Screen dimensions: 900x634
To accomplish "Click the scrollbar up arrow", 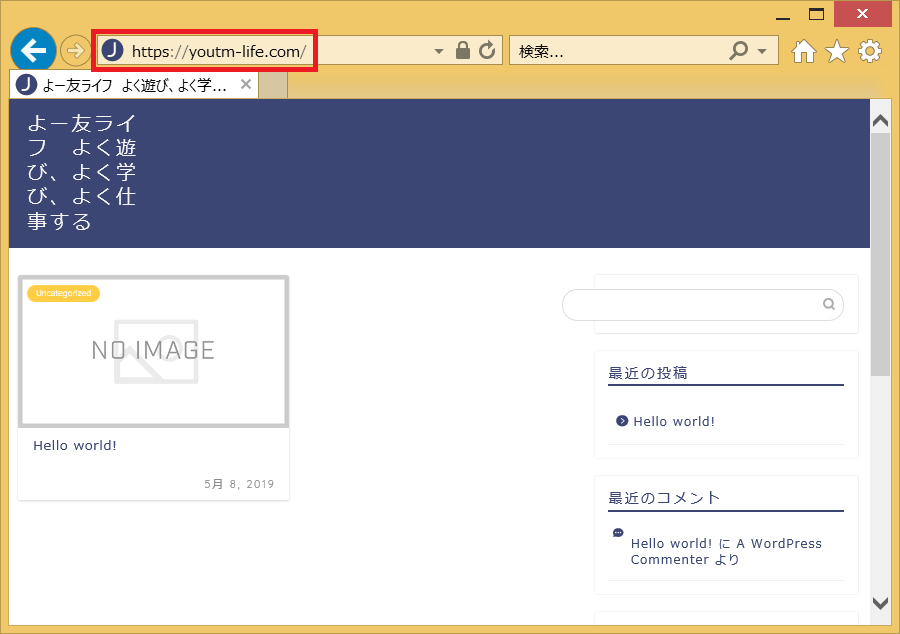I will coord(880,120).
